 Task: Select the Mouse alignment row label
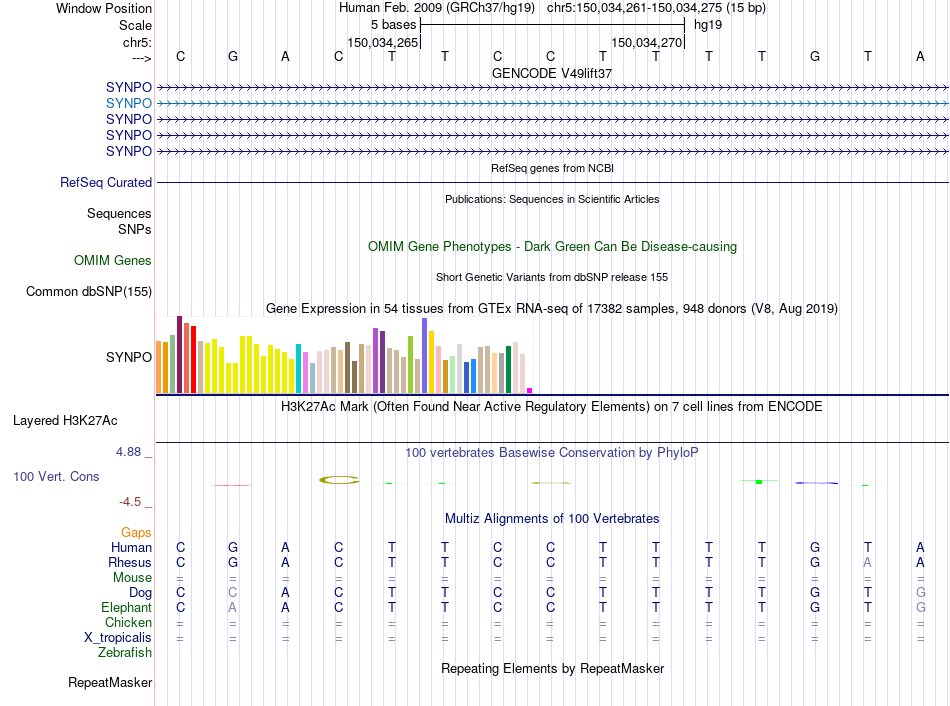click(x=132, y=578)
